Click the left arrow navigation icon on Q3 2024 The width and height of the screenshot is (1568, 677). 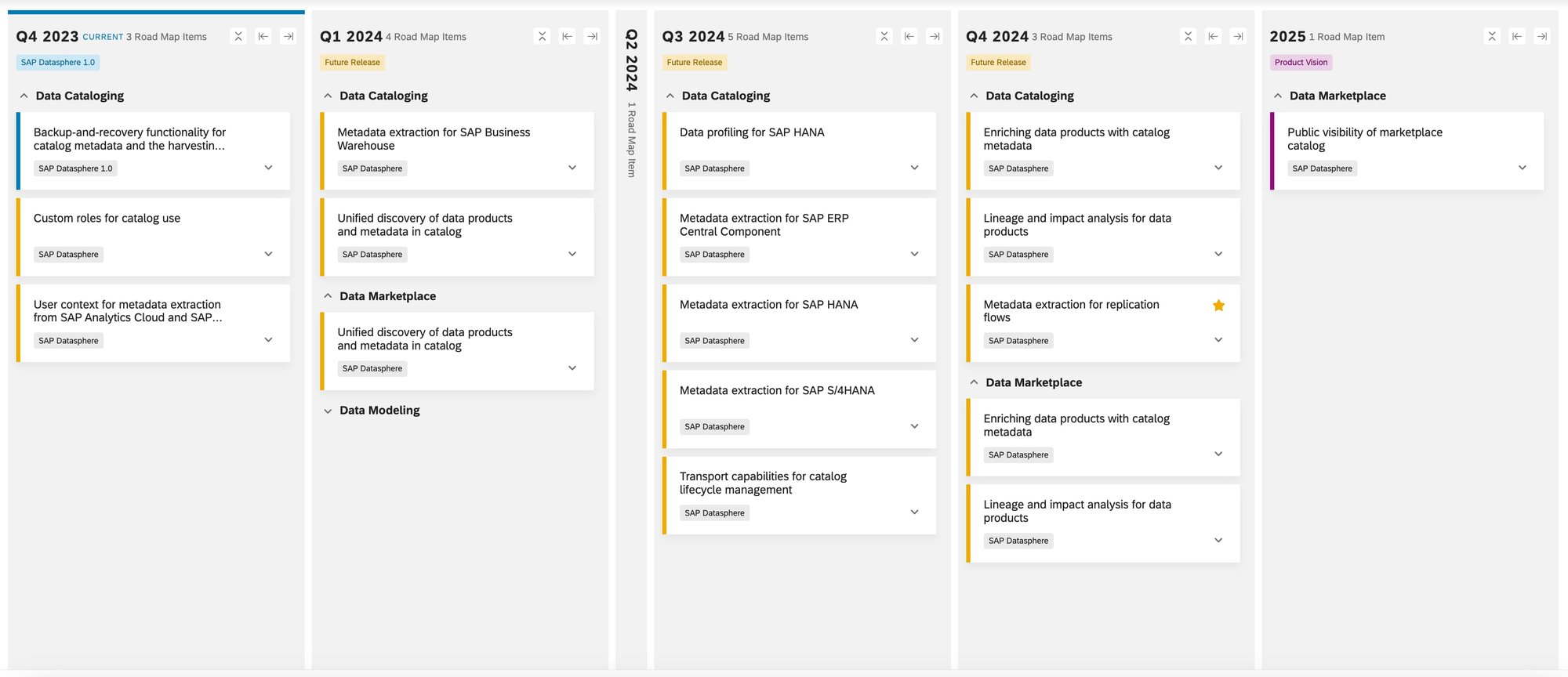pyautogui.click(x=909, y=36)
